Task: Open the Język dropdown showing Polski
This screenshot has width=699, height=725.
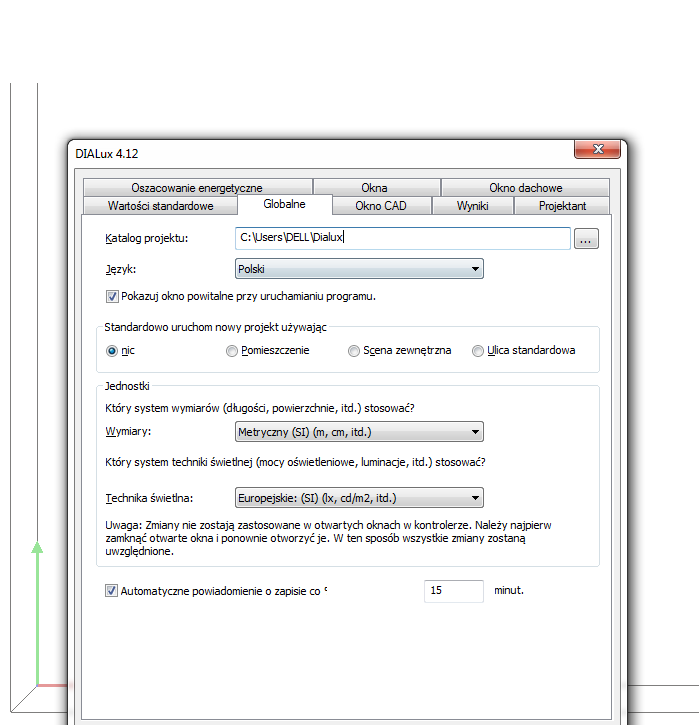Action: (x=359, y=269)
